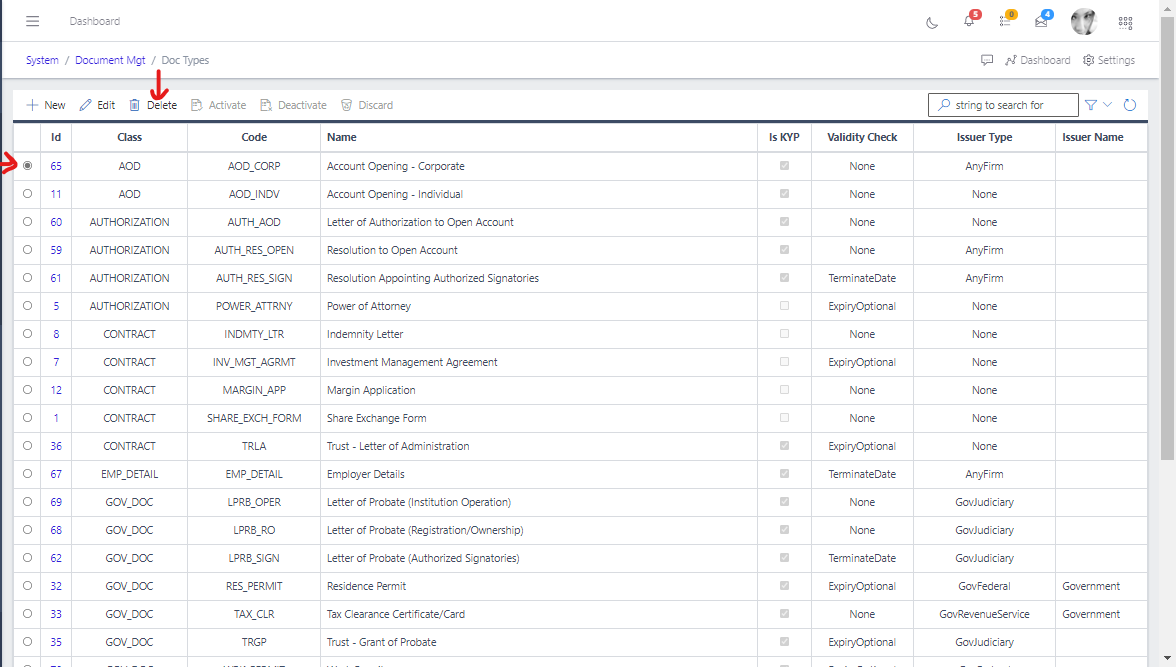
Task: Open the Dashboard shortcut in breadcrumb bar
Action: [1038, 60]
